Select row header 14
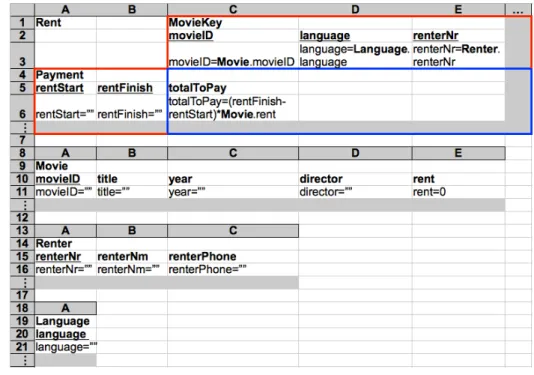 [22, 244]
